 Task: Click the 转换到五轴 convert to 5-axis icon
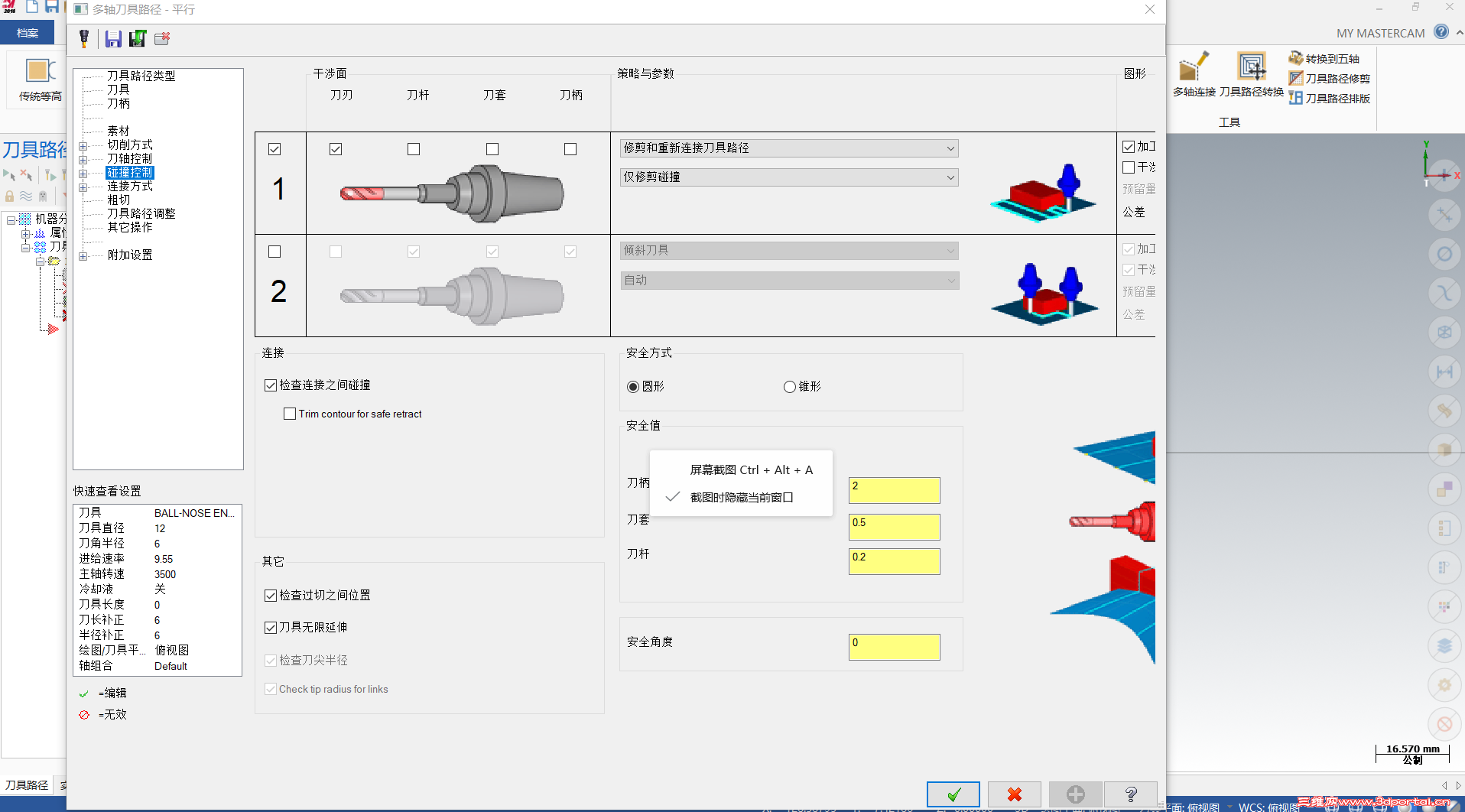point(1296,58)
